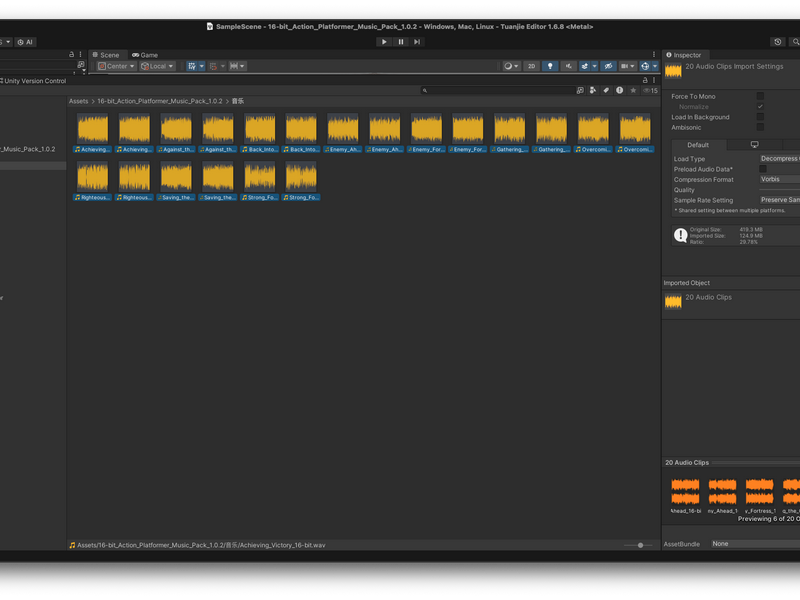The height and width of the screenshot is (600, 800).
Task: Open the Sample Rate Setting dropdown
Action: coord(780,200)
